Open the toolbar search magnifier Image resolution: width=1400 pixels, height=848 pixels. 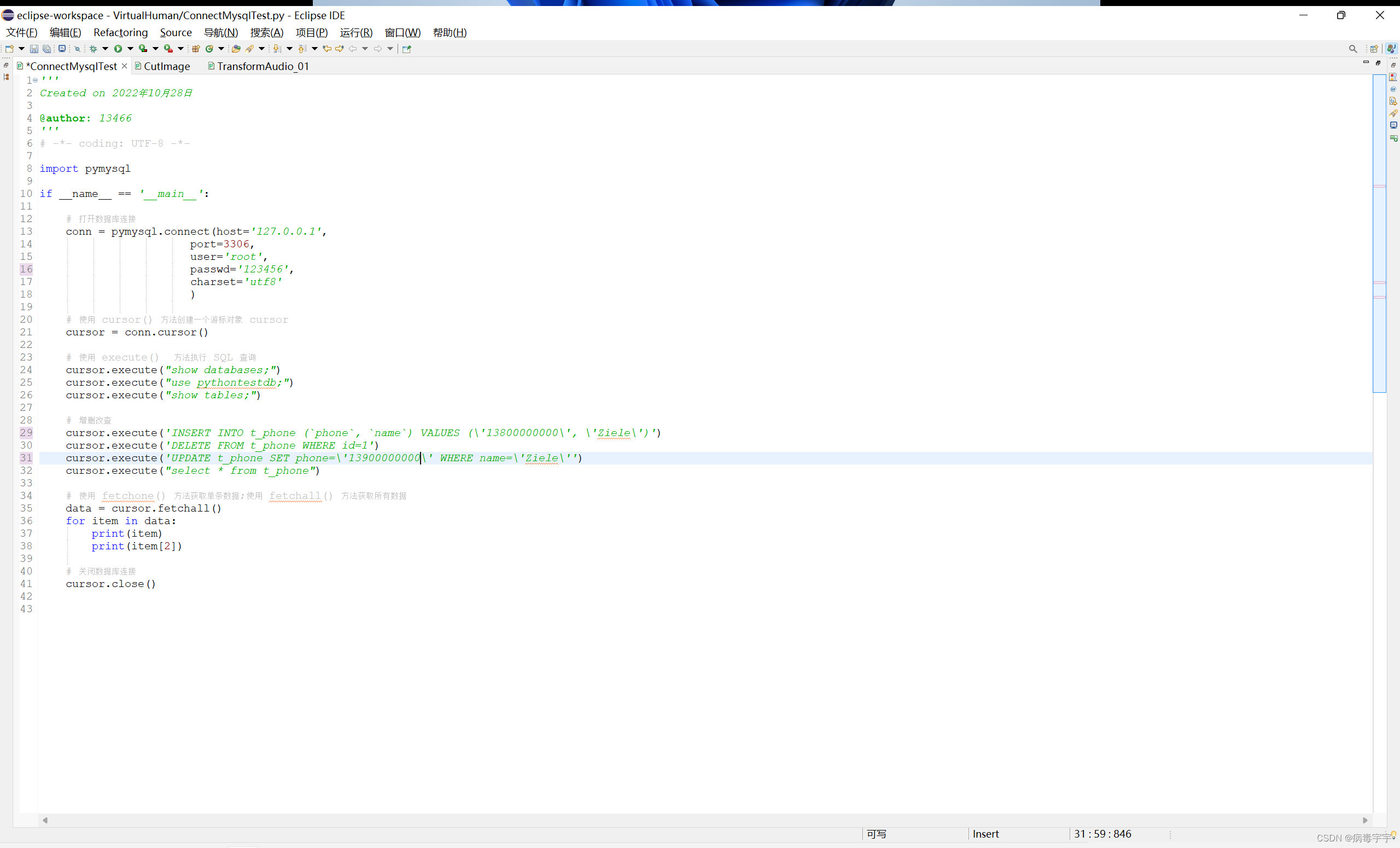click(x=1353, y=49)
